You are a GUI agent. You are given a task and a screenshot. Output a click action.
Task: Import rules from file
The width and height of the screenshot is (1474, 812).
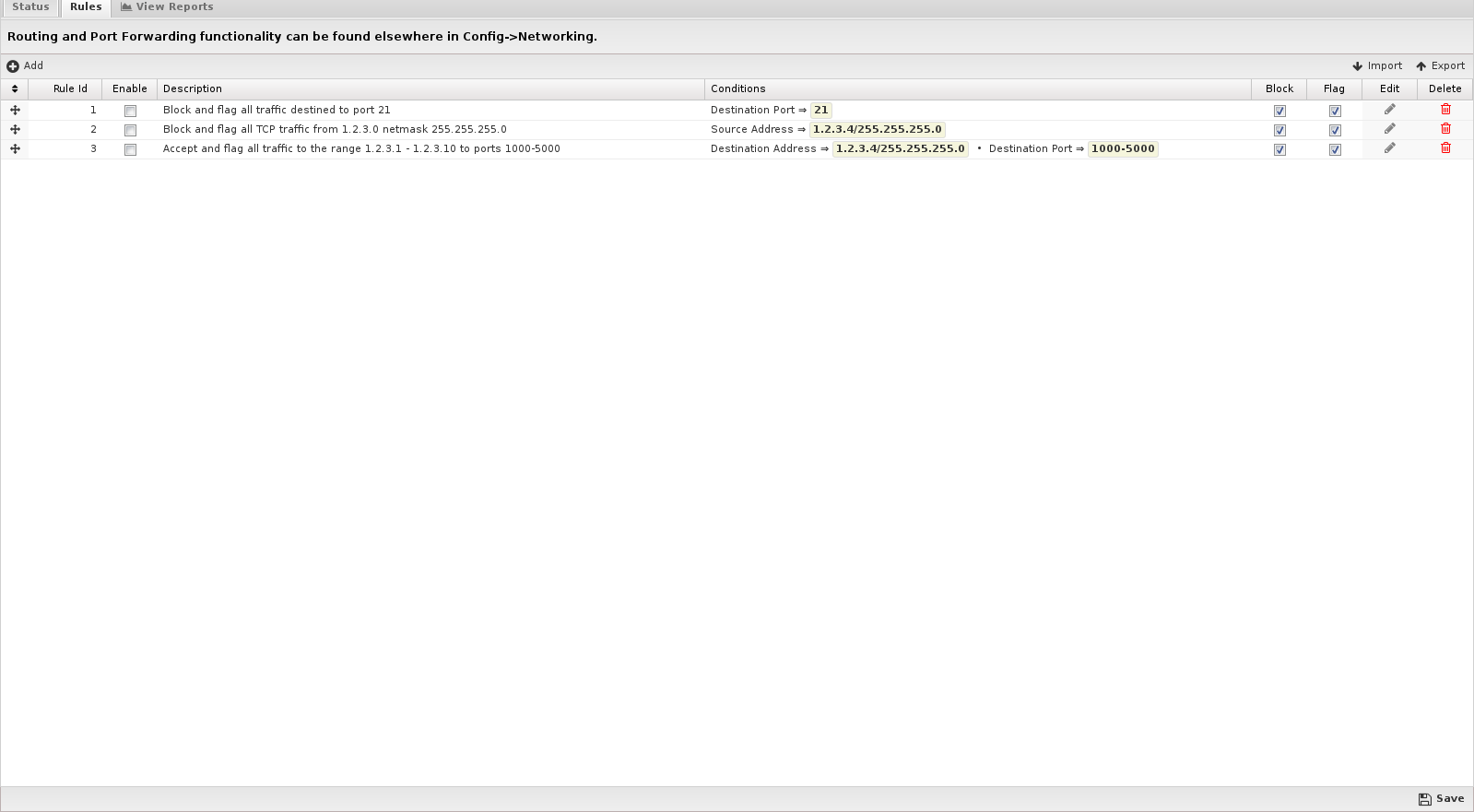1377,65
